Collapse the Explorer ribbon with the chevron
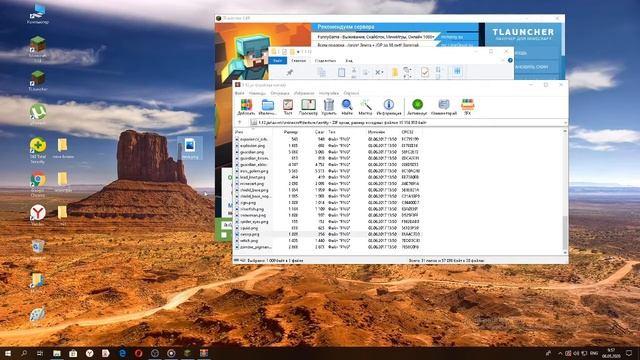 (502, 60)
